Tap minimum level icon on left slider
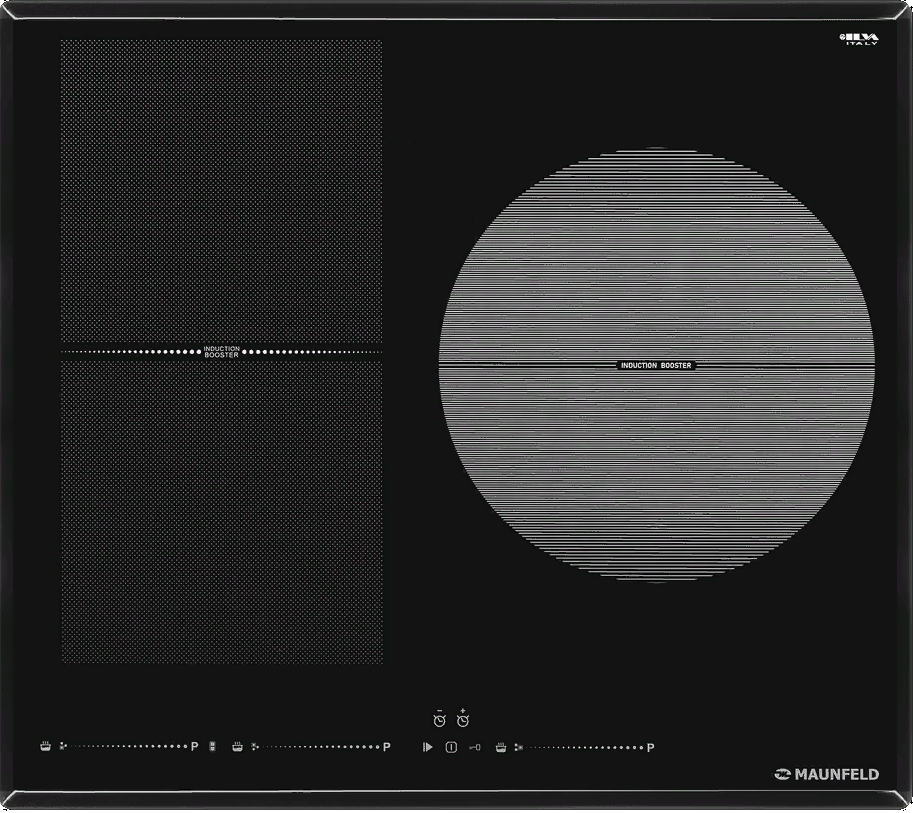This screenshot has width=913, height=813. click(x=63, y=746)
